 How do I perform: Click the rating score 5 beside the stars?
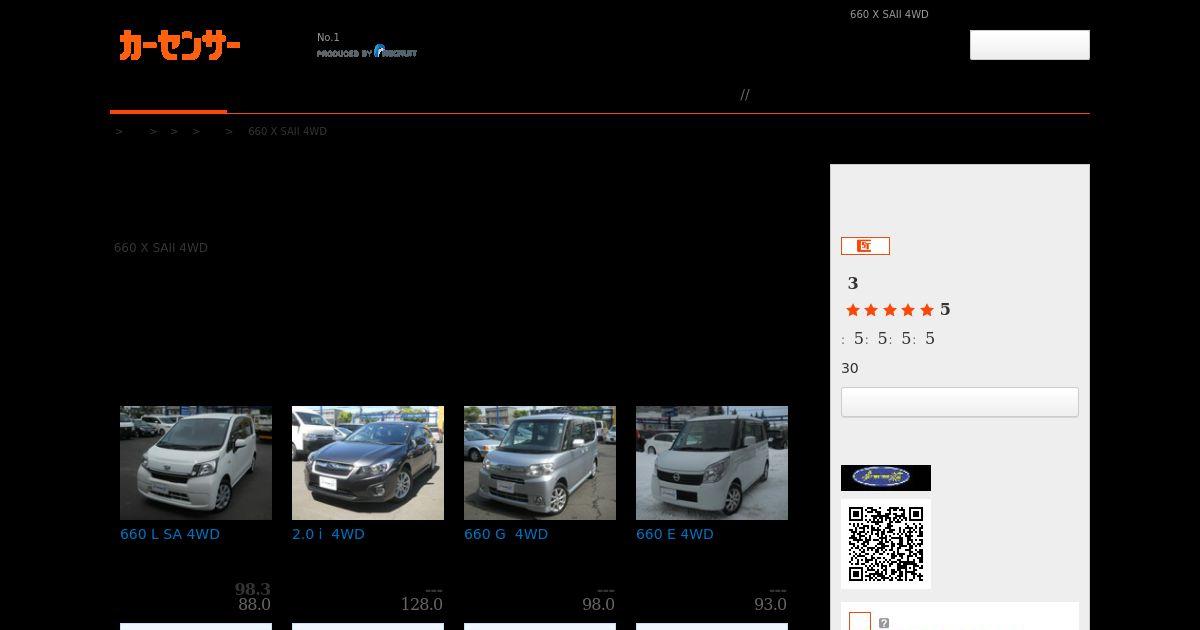click(x=945, y=309)
